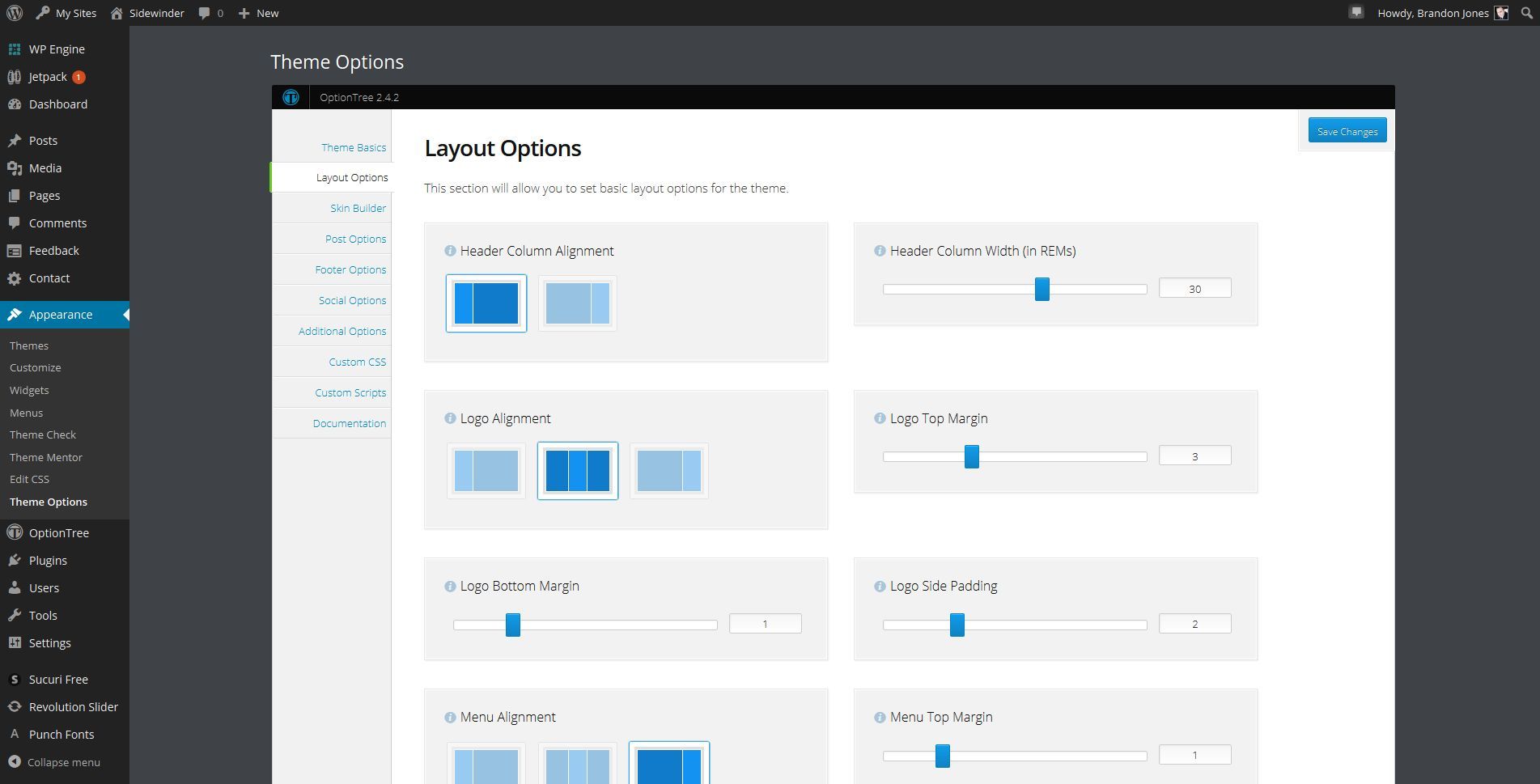Switch to the Skin Builder tab
Image resolution: width=1540 pixels, height=784 pixels.
point(358,208)
